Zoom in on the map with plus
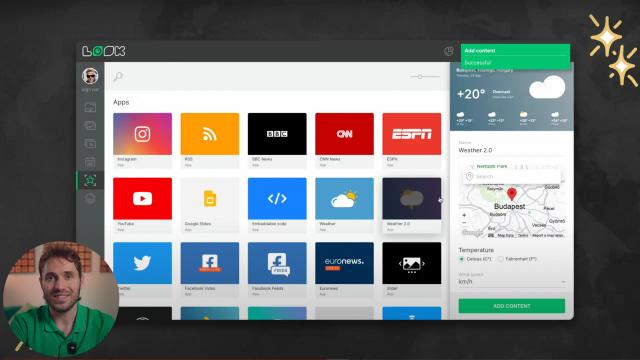Viewport: 640px width, 360px height. (x=464, y=215)
